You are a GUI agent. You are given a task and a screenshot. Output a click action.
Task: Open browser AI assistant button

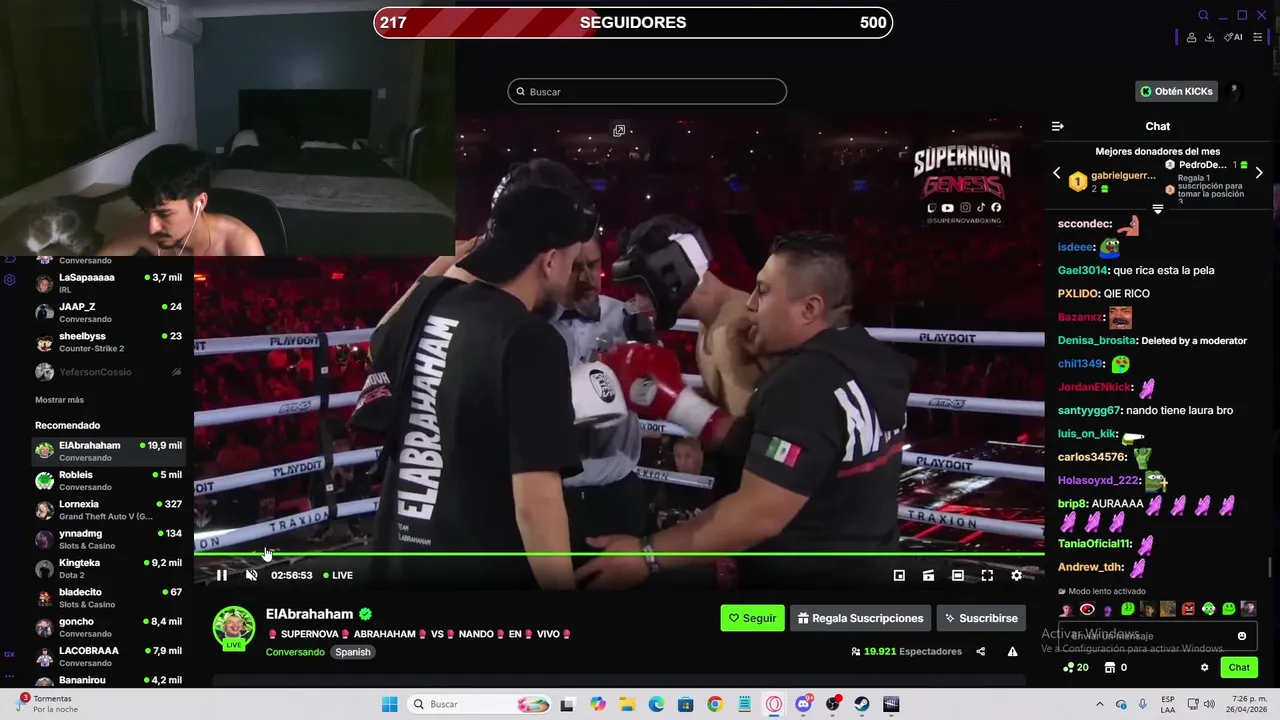tap(1233, 37)
